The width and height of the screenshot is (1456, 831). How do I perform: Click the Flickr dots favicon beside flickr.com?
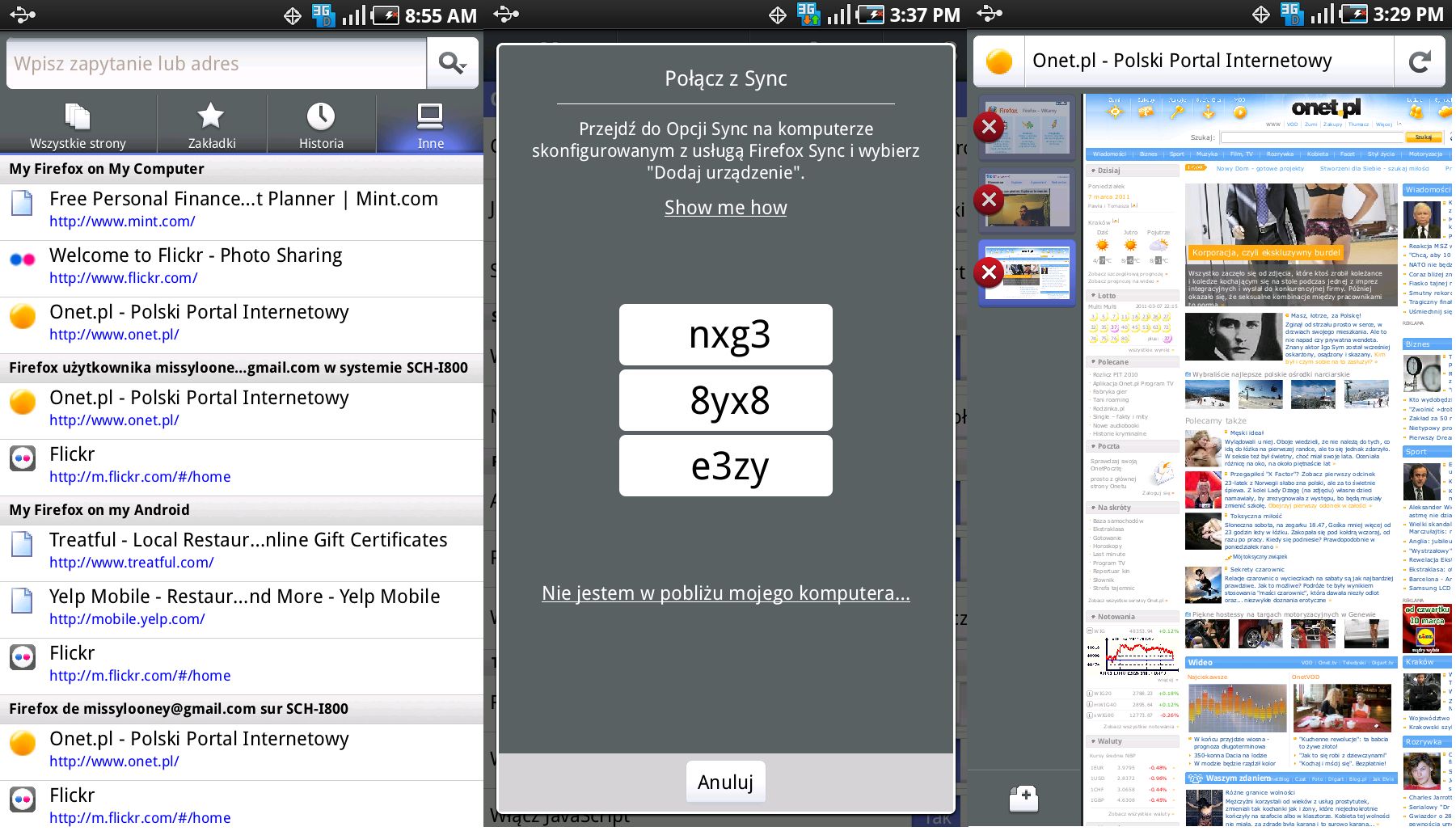tap(23, 259)
